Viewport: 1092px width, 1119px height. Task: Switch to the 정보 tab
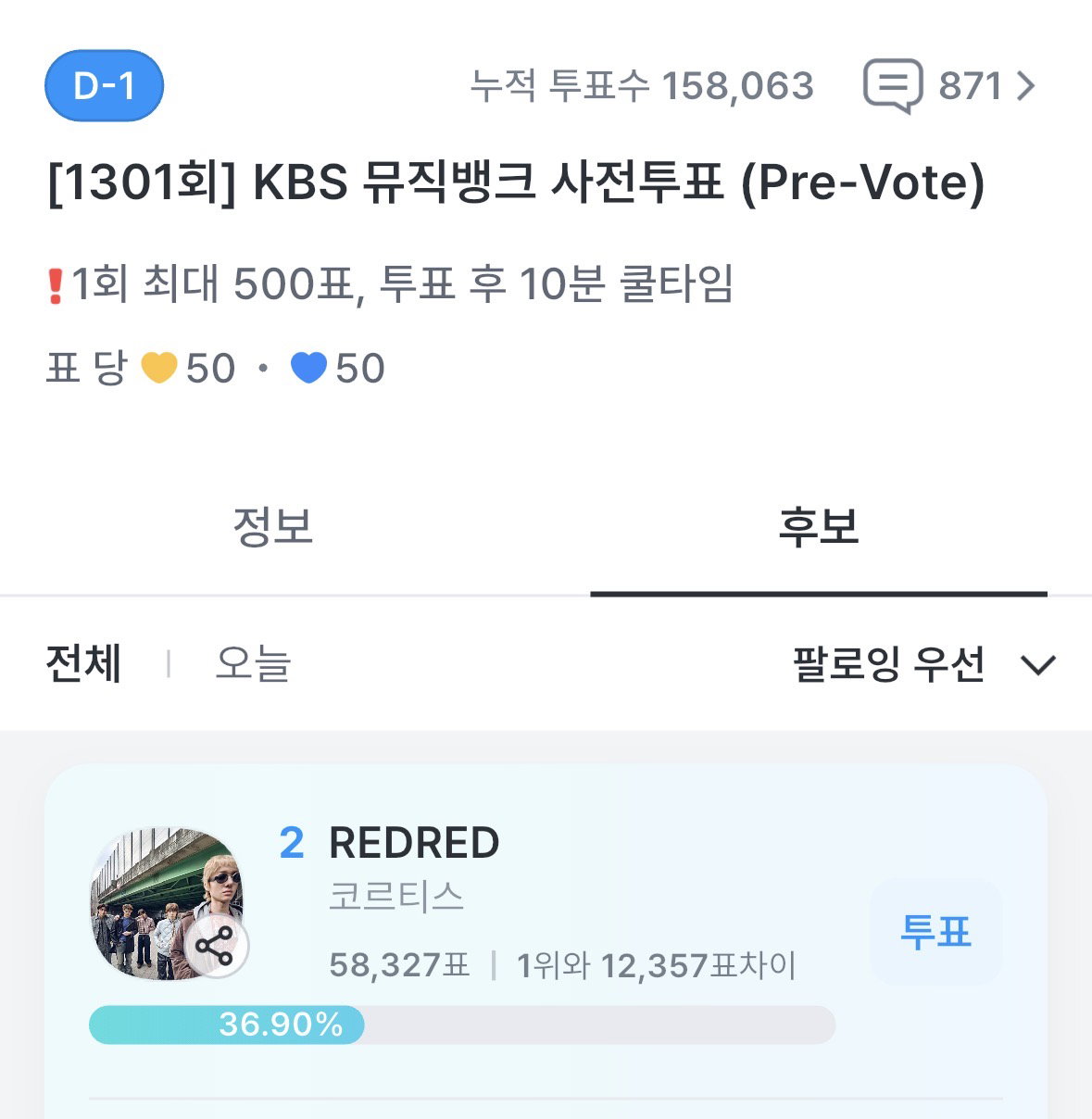272,526
